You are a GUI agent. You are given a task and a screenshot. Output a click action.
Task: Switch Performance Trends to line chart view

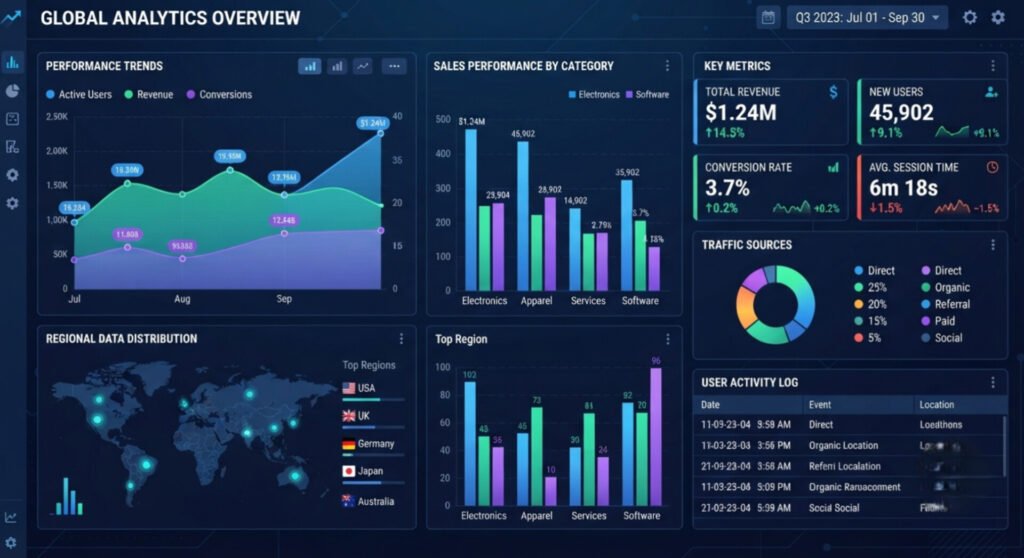363,66
